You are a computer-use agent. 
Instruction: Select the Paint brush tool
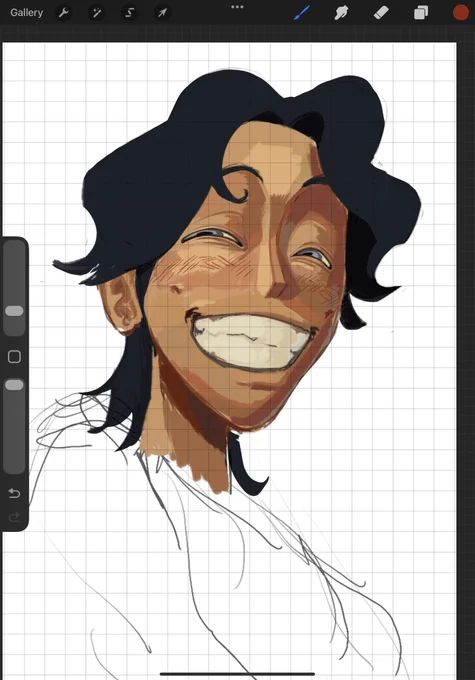pos(302,13)
